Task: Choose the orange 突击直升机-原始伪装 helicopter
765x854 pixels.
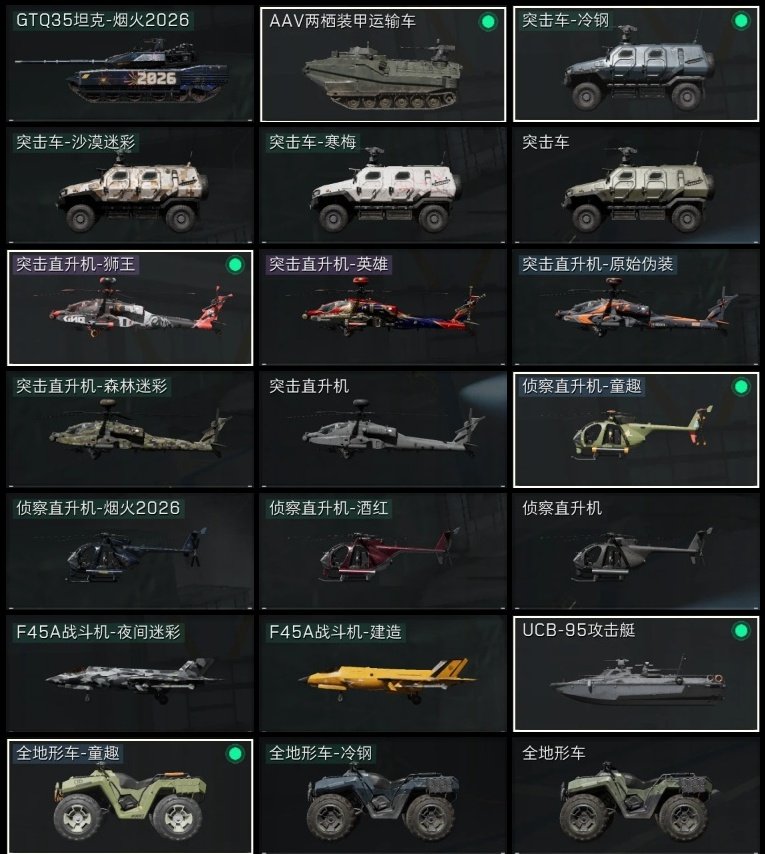Action: pos(636,308)
